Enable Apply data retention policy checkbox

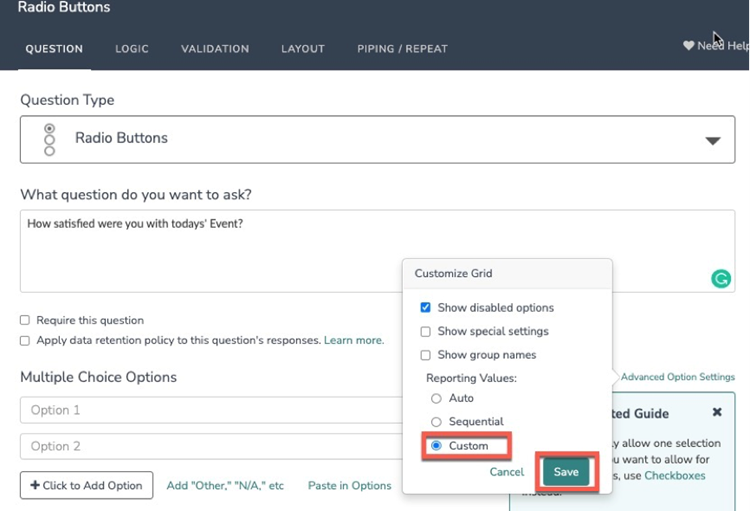(x=25, y=341)
